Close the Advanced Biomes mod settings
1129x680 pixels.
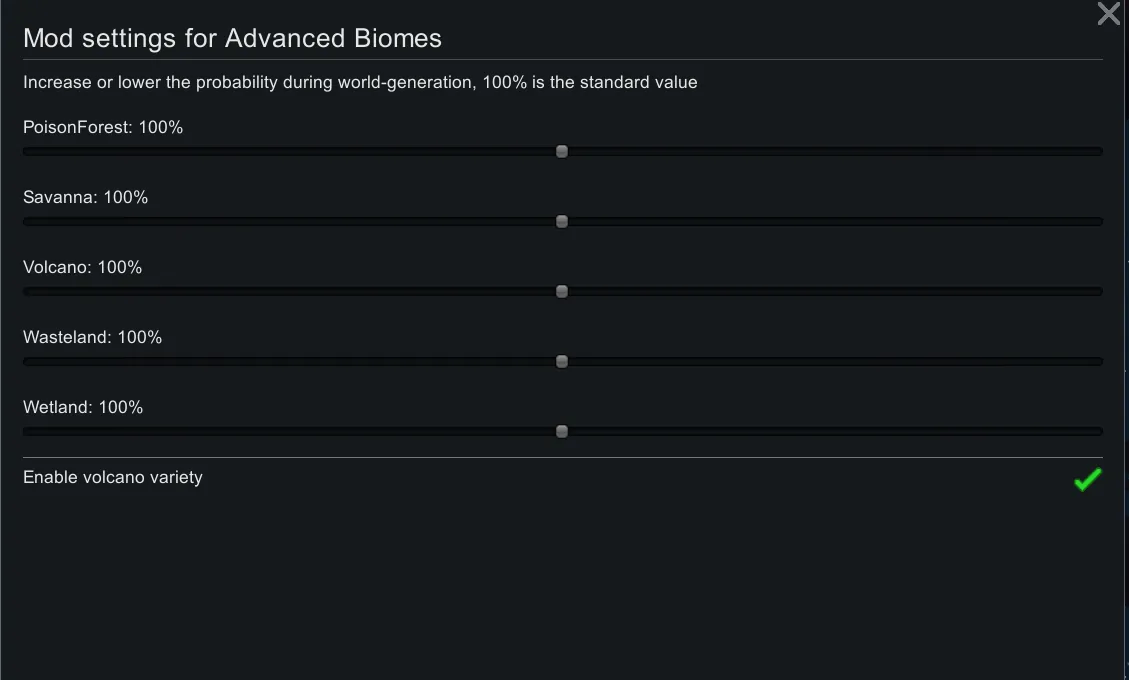tap(1108, 14)
